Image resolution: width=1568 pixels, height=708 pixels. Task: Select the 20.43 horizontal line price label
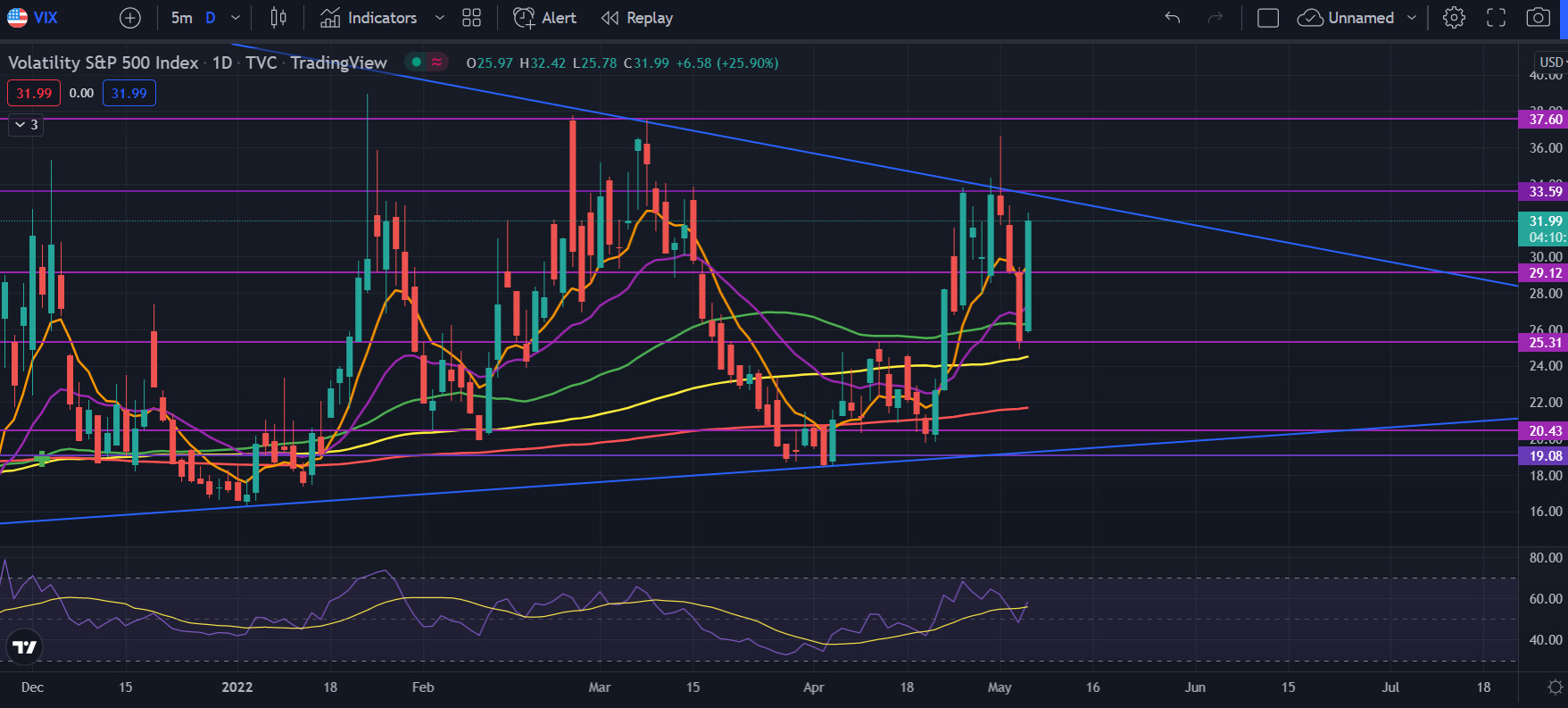[x=1543, y=431]
